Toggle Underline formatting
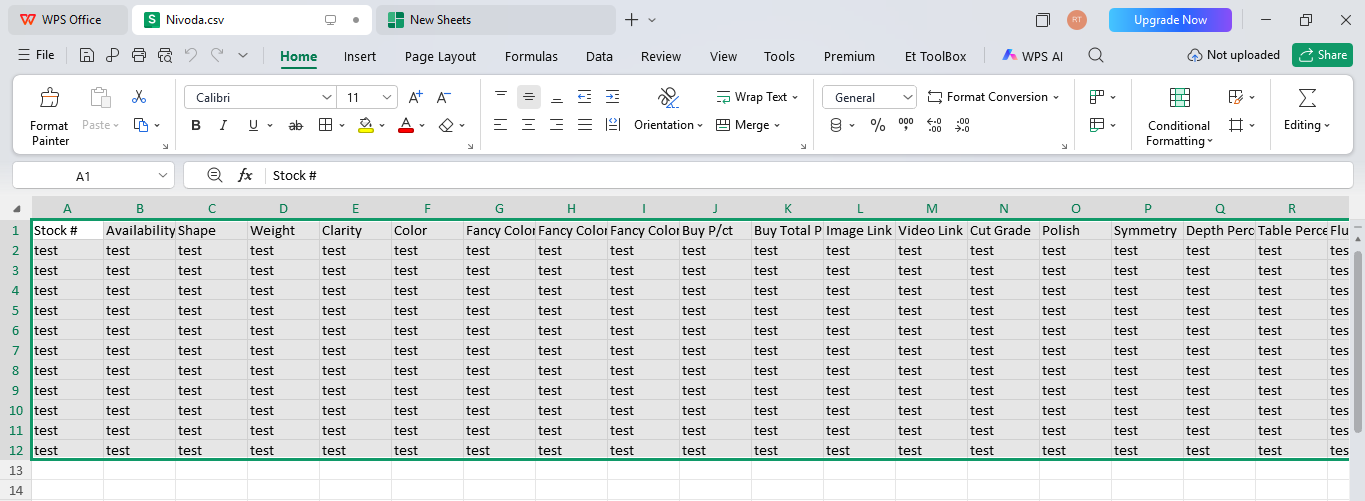The image size is (1365, 501). point(253,125)
